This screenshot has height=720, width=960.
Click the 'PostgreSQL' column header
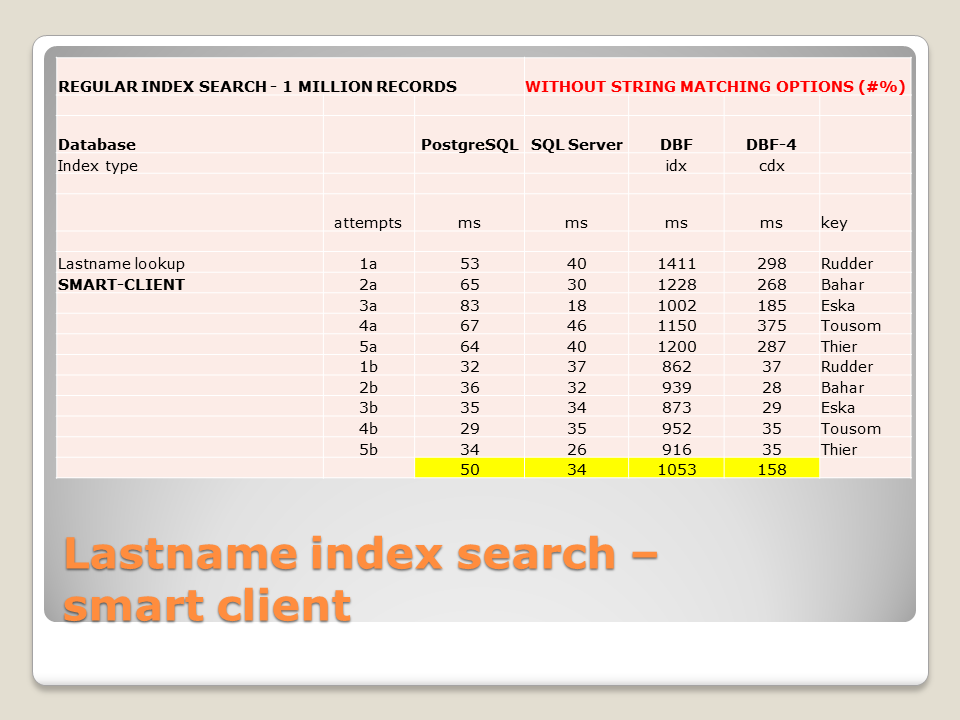pos(470,145)
